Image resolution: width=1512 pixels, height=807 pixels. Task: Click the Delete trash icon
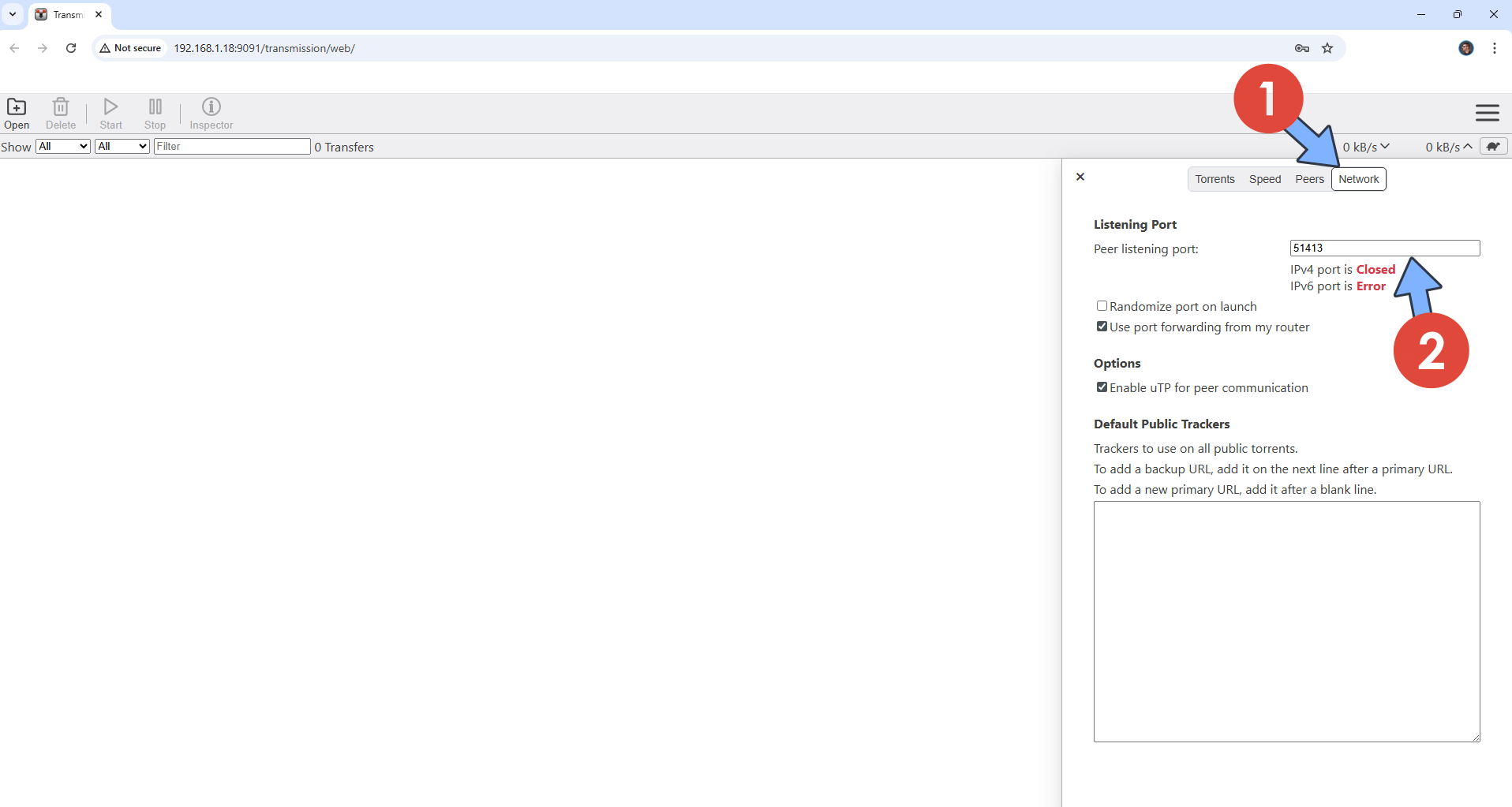pos(61,107)
